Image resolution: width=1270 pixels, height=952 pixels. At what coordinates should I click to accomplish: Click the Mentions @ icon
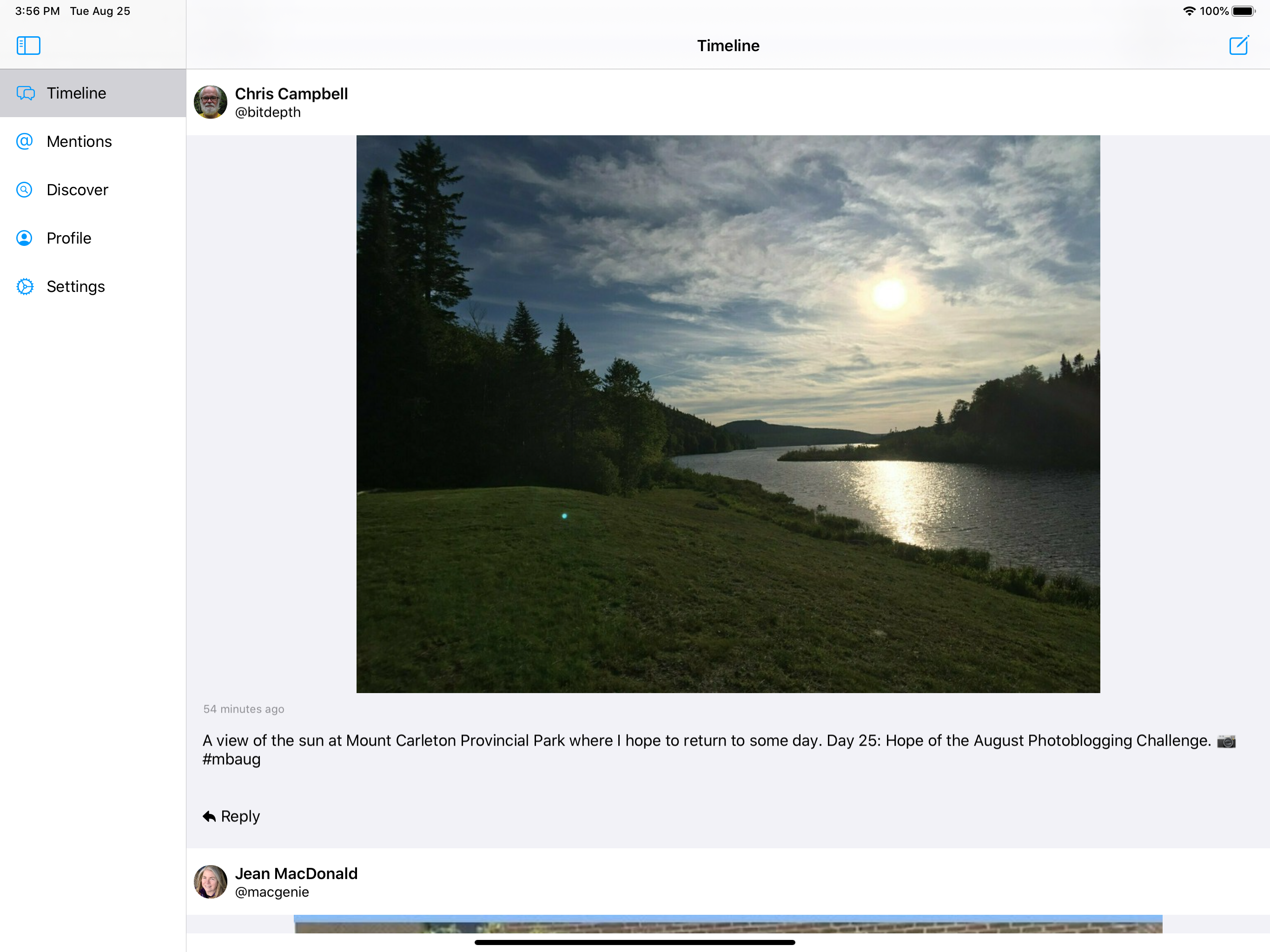pyautogui.click(x=25, y=141)
